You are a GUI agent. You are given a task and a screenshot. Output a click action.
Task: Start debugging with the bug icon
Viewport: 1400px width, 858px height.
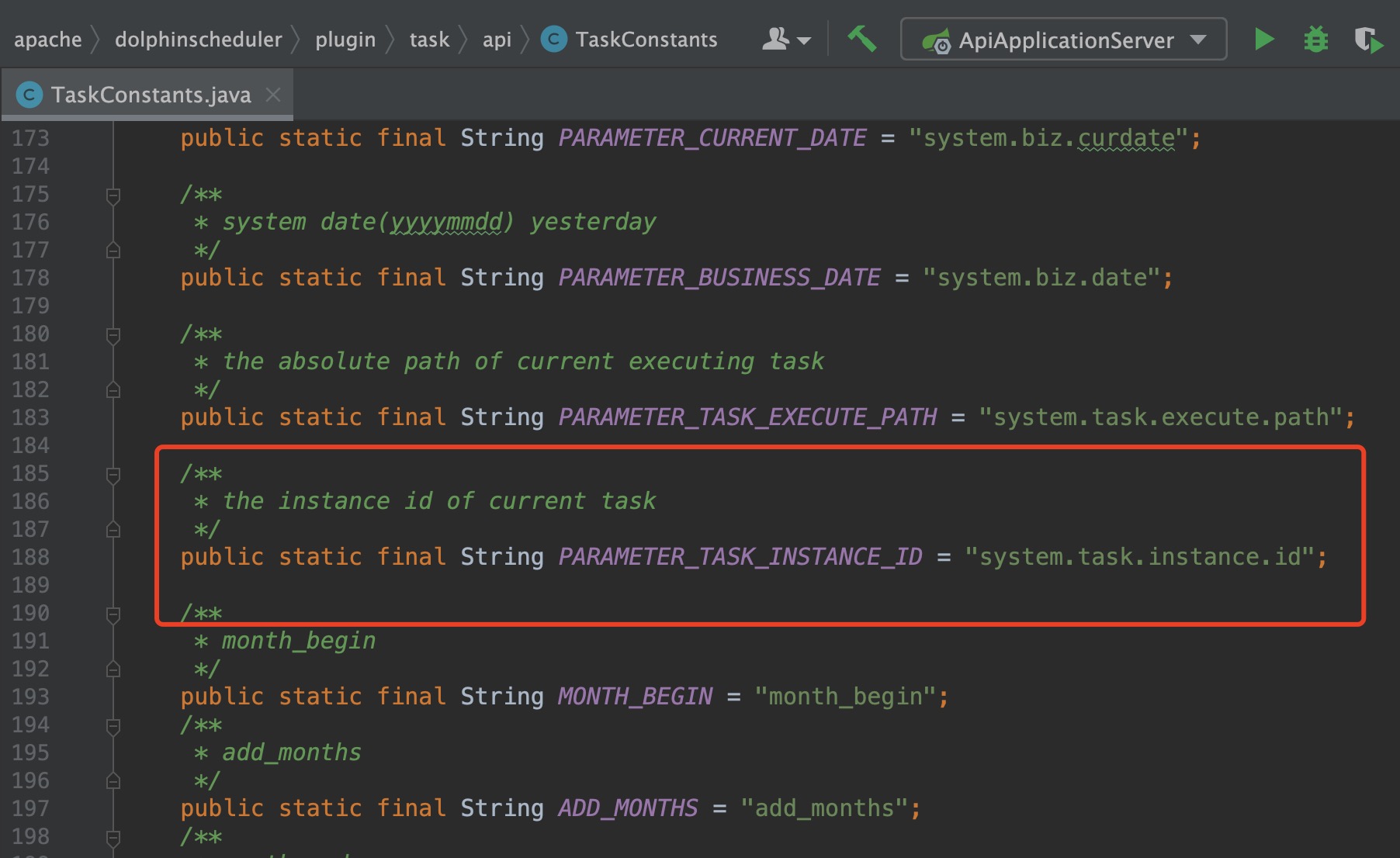tap(1317, 40)
